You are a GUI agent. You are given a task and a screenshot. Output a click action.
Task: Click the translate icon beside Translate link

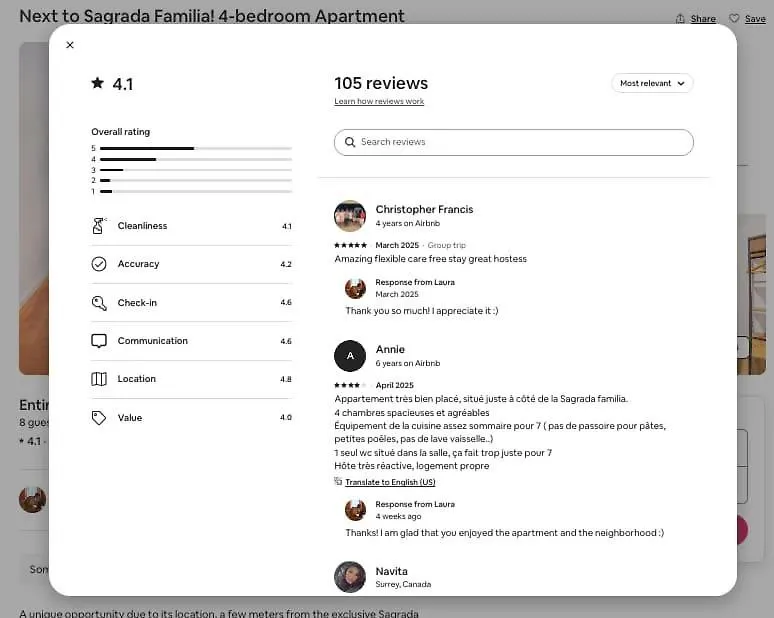click(338, 481)
